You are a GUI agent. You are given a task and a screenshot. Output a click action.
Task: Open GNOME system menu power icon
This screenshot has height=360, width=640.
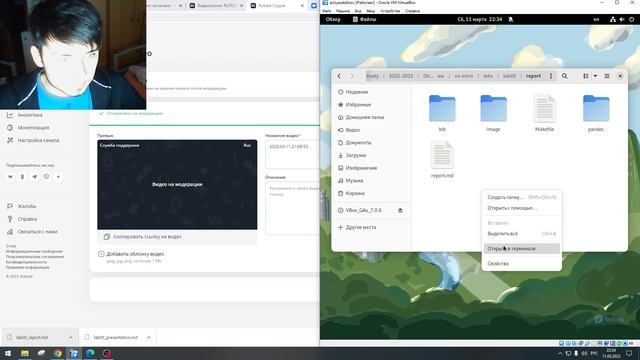click(x=631, y=19)
